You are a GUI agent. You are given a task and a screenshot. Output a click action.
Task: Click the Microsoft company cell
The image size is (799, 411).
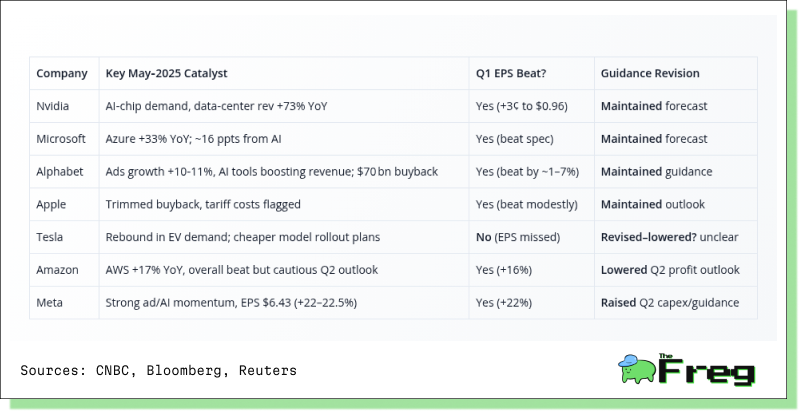click(x=64, y=139)
